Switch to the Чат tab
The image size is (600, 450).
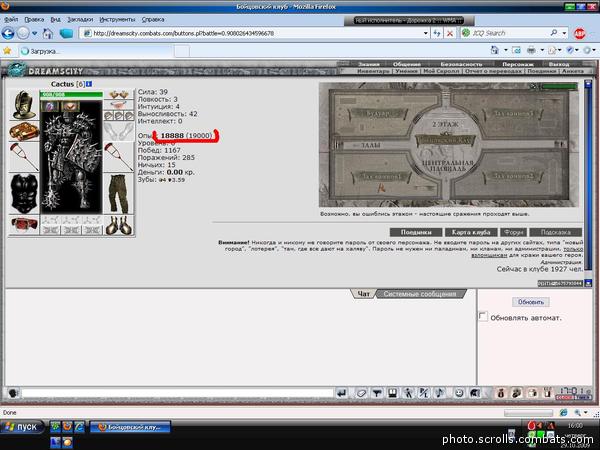[363, 294]
